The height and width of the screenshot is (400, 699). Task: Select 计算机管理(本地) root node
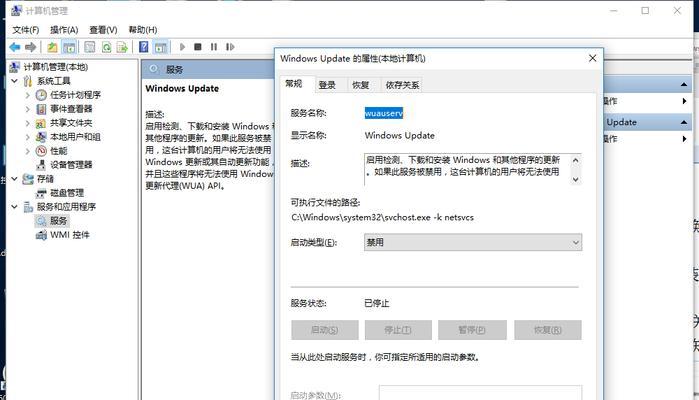(56, 67)
